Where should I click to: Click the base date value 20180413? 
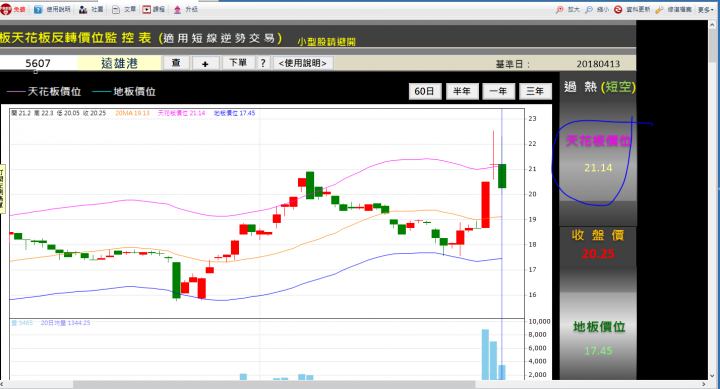coord(598,64)
